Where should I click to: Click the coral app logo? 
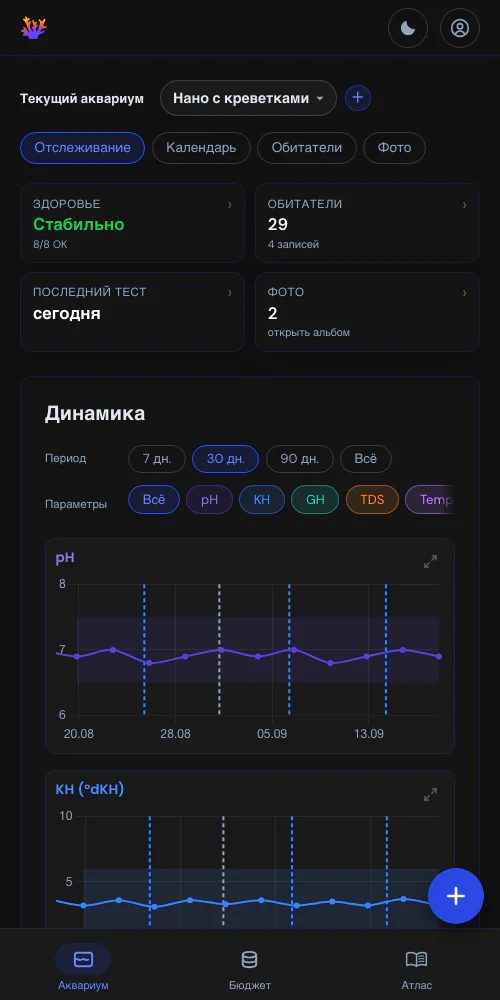[x=34, y=28]
